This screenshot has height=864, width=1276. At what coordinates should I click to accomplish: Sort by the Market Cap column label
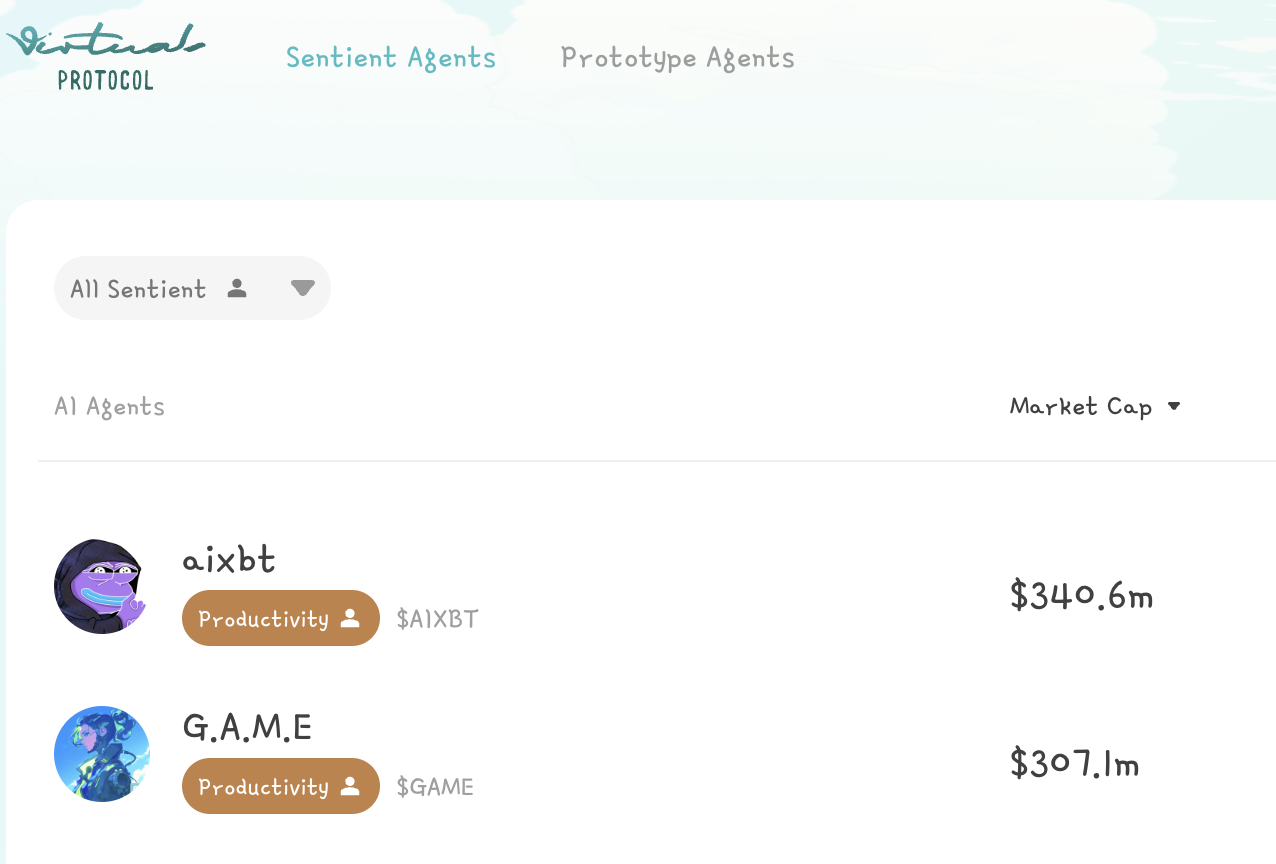point(1081,407)
